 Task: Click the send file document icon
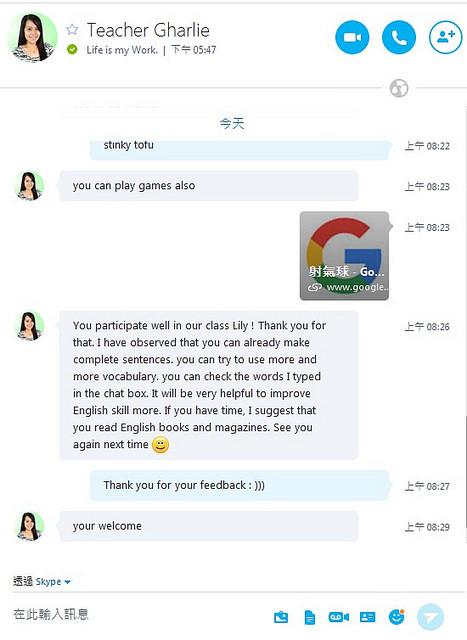tap(310, 617)
